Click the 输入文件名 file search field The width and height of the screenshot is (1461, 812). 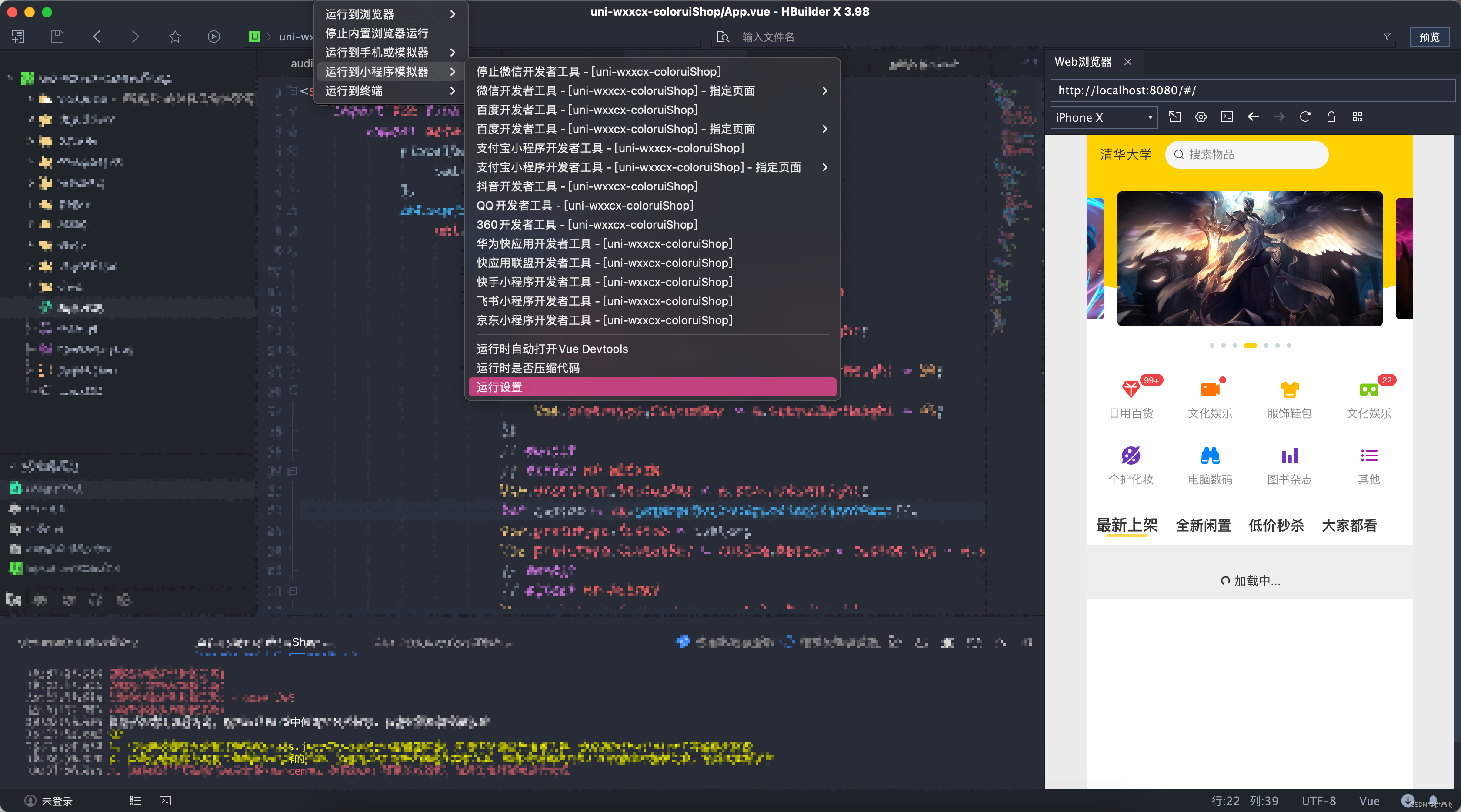tap(768, 37)
